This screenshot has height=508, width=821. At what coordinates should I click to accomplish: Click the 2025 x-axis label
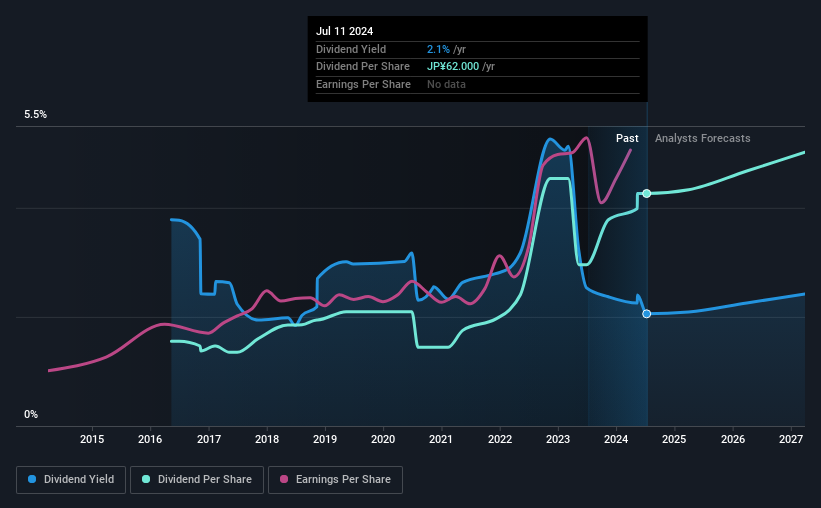tap(674, 439)
